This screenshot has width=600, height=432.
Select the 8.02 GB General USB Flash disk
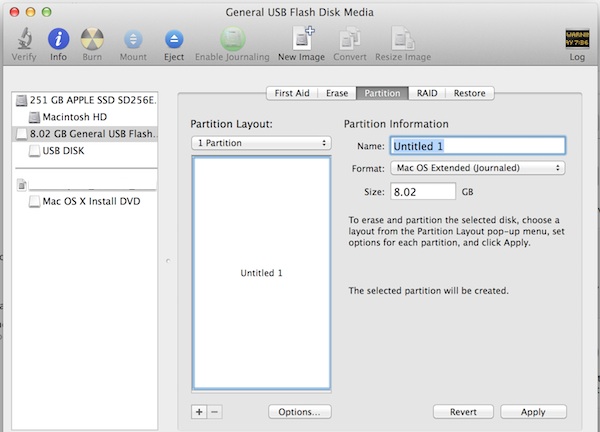point(85,134)
